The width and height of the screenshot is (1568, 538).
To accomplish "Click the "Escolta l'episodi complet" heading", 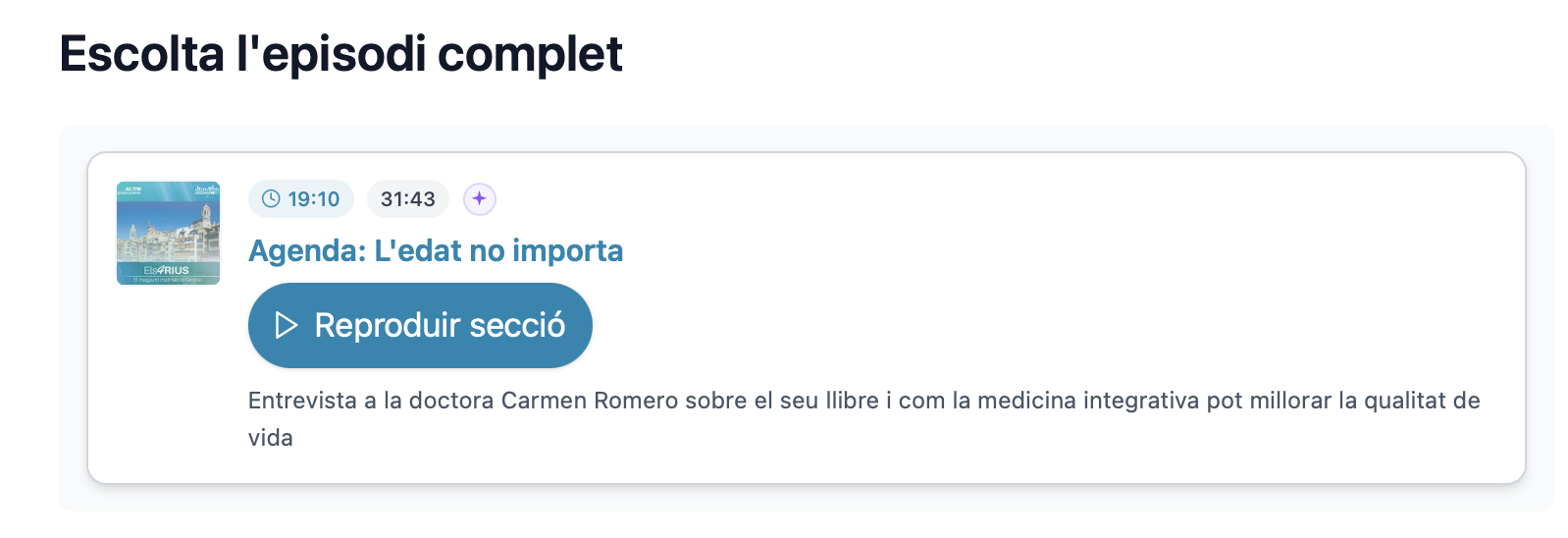I will [x=340, y=54].
